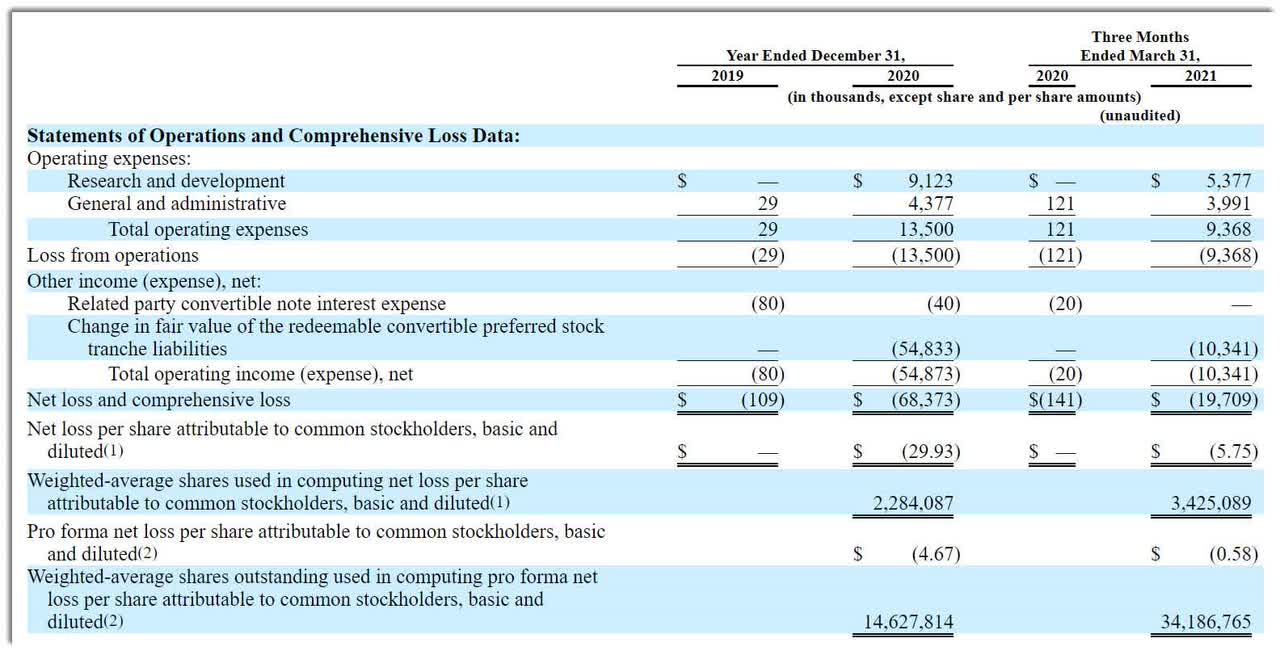
Task: Click the unaudited label under March columns
Action: point(1143,115)
